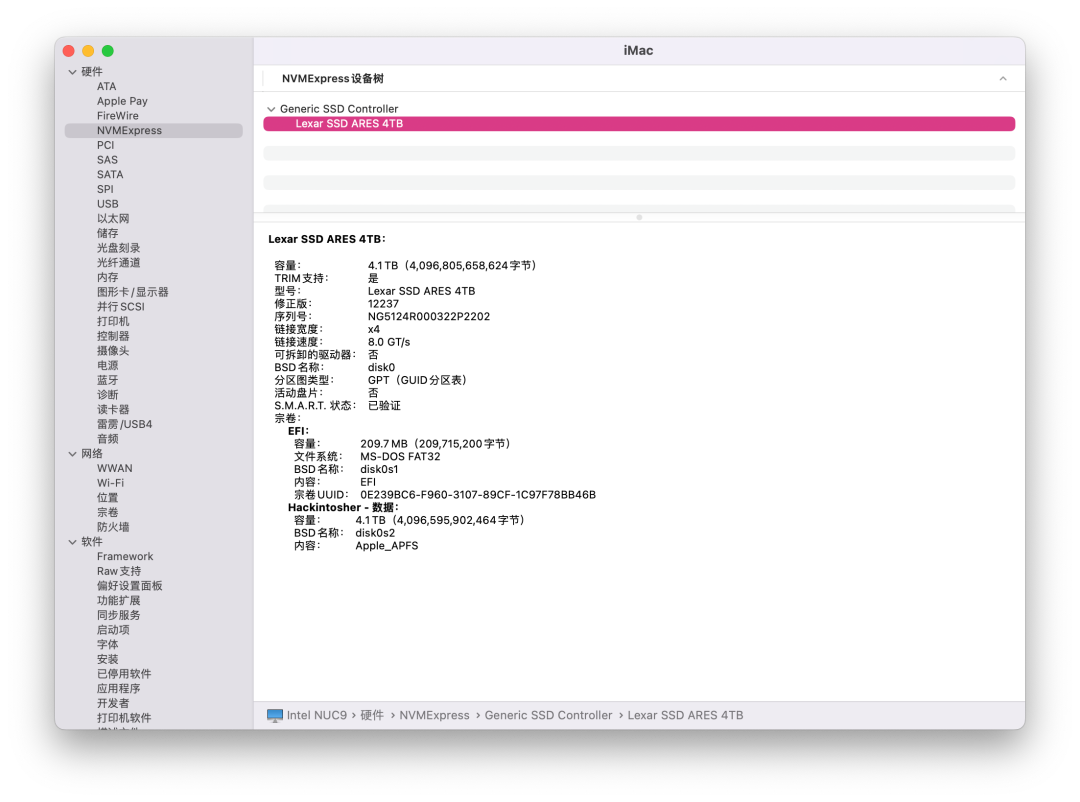The height and width of the screenshot is (802, 1080).
Task: Select 启动项 in the sidebar
Action: [x=113, y=630]
